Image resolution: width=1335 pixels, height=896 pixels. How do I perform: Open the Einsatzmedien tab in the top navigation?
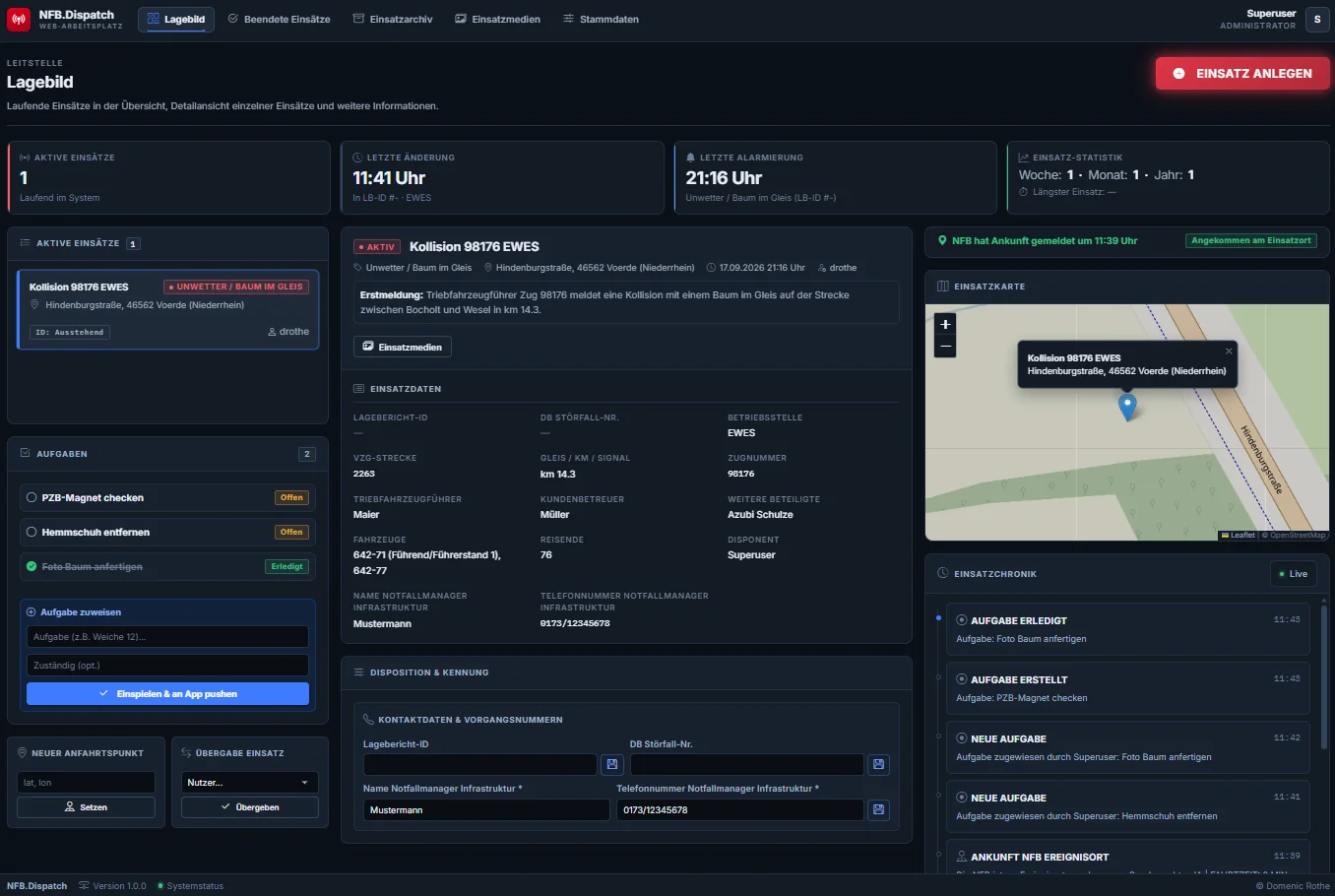pos(497,19)
